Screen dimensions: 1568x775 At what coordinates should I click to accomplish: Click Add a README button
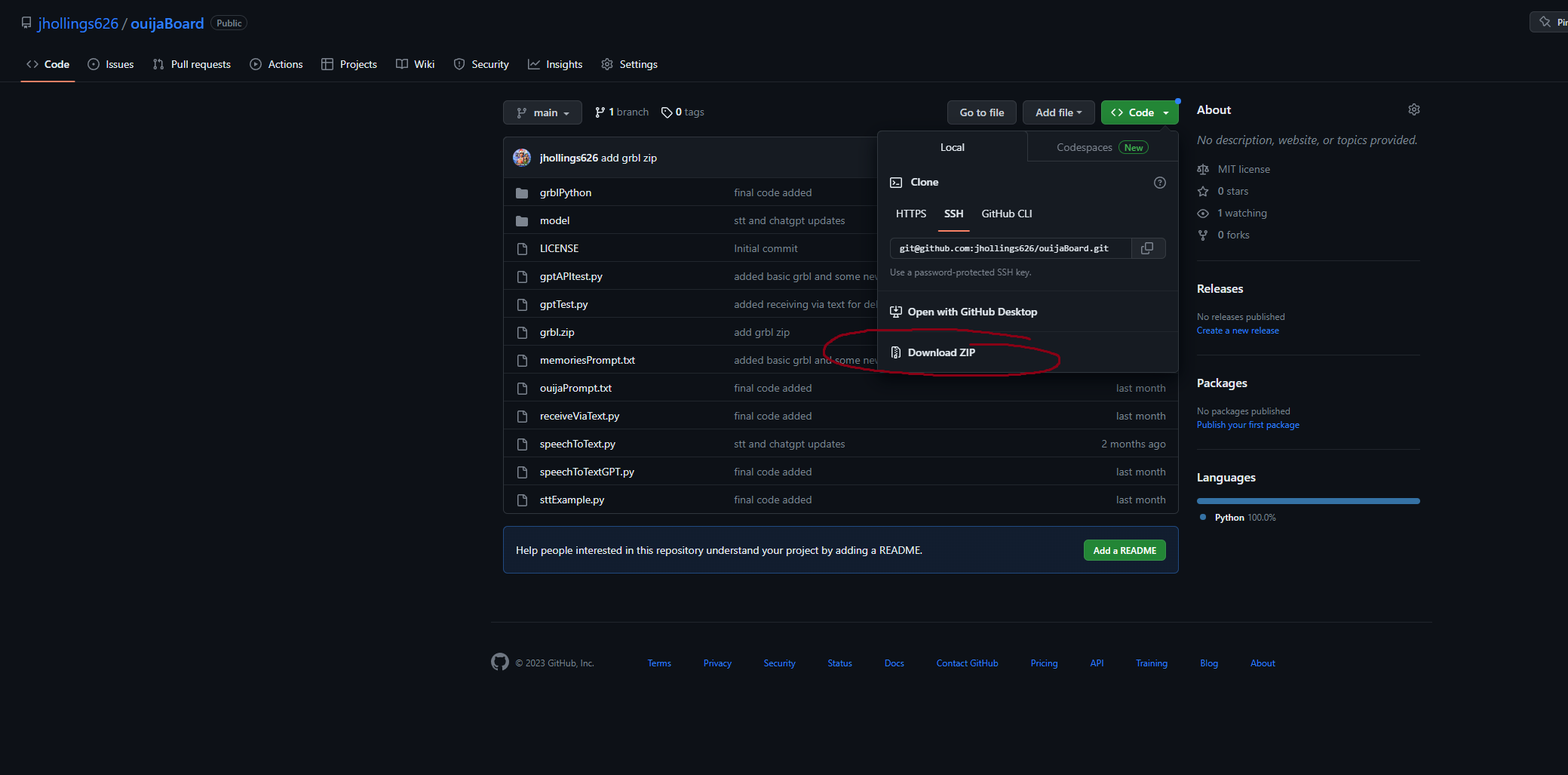(x=1125, y=550)
